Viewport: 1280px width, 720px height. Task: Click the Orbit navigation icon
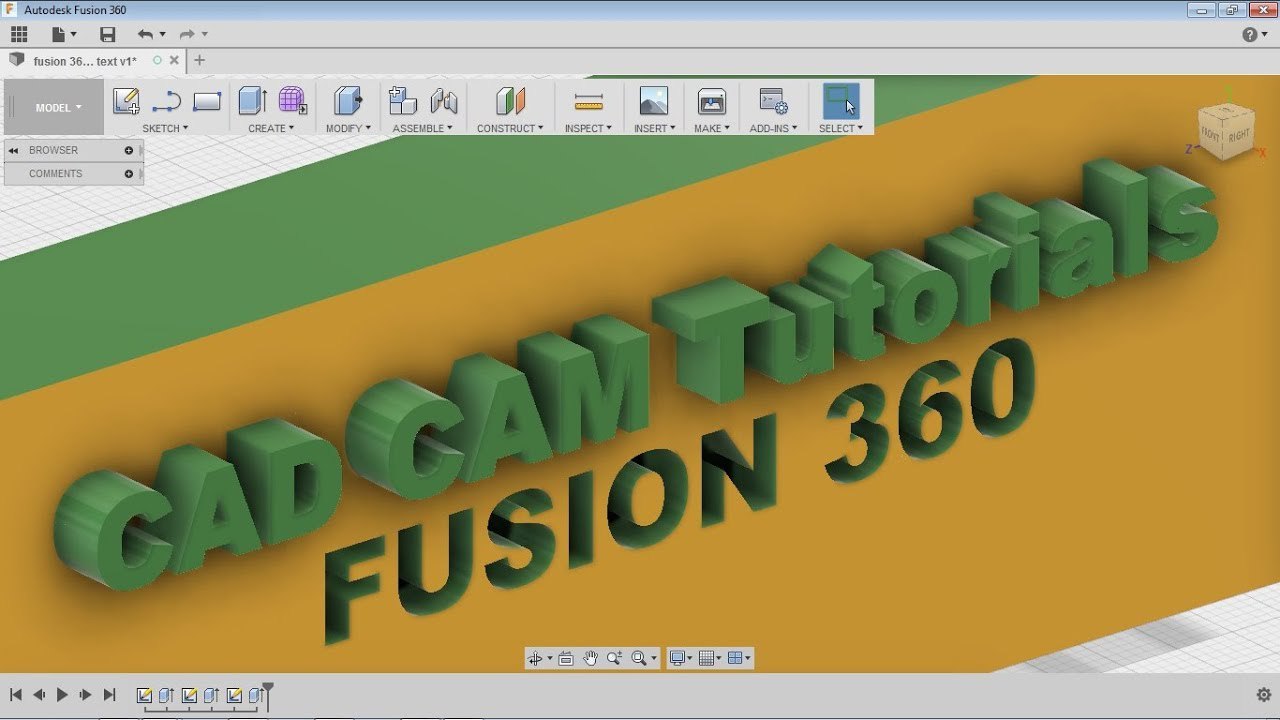pos(535,658)
